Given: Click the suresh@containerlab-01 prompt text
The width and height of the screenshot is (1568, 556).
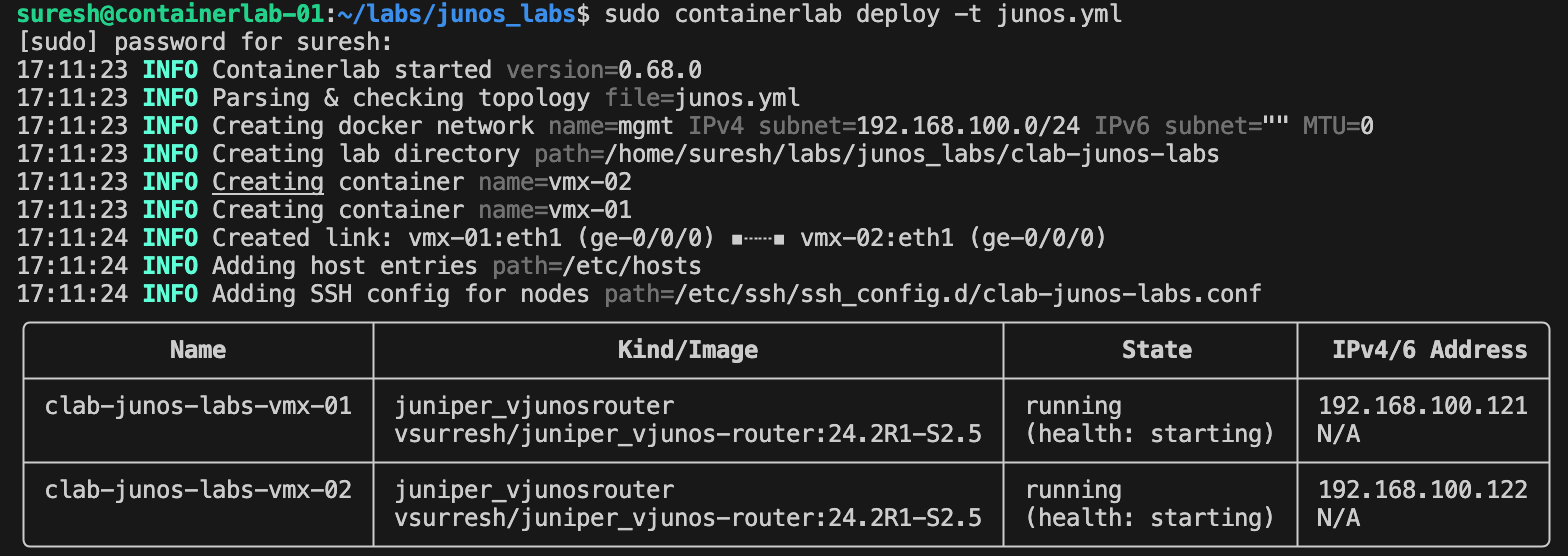Looking at the screenshot, I should [165, 14].
